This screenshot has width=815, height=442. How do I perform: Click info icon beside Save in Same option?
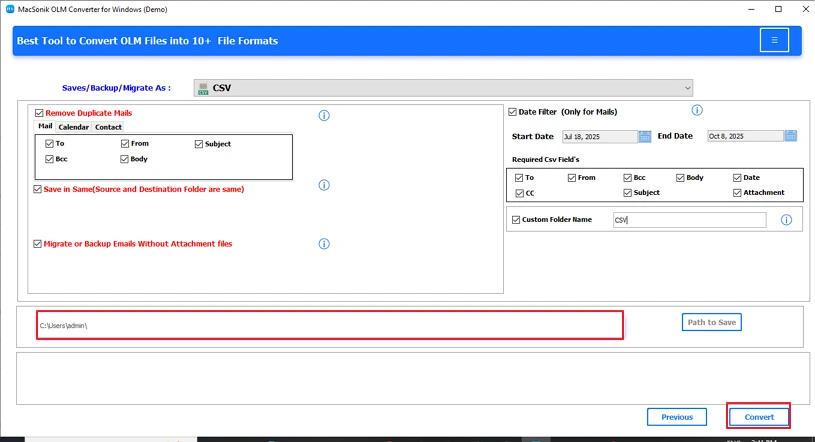tap(324, 185)
